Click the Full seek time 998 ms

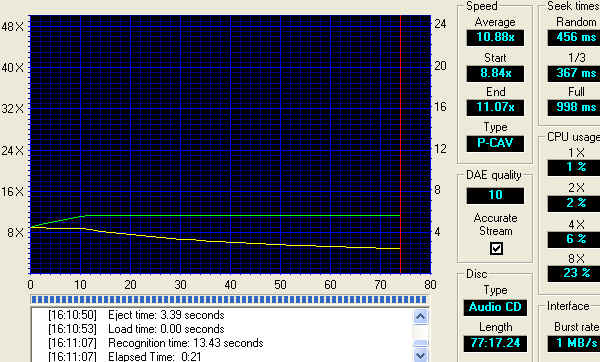coord(574,108)
